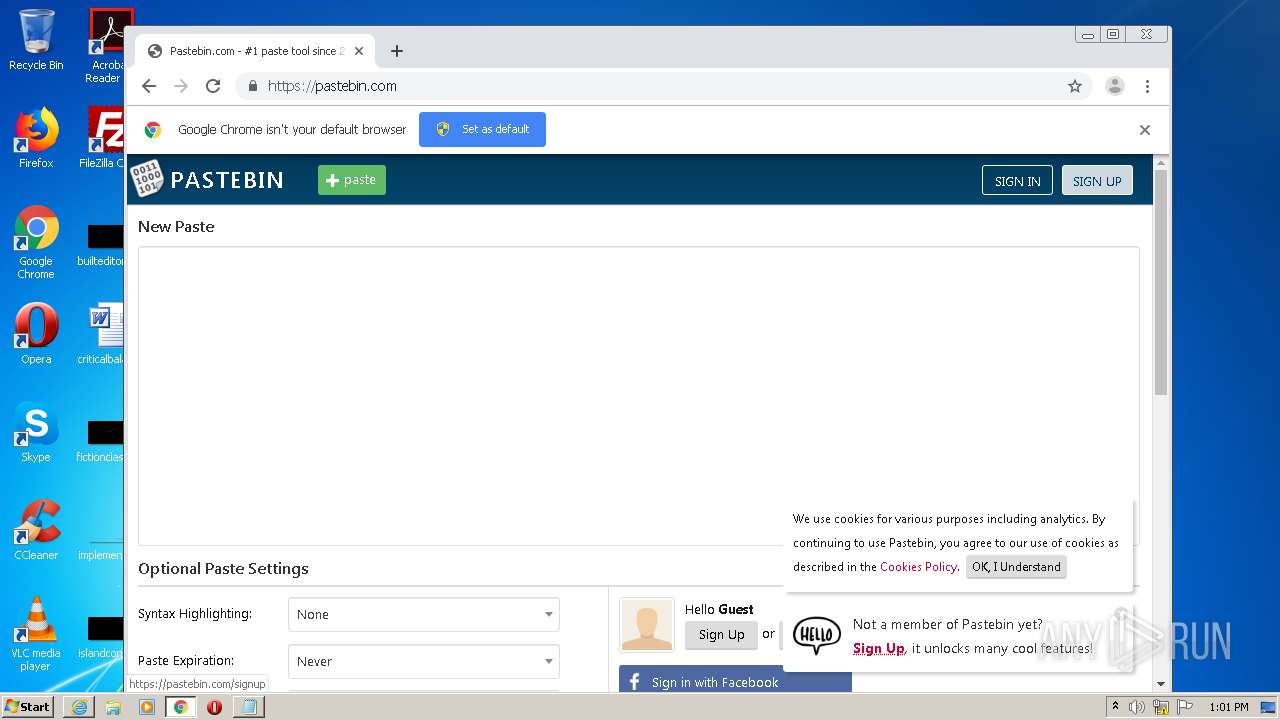Expand the Paste Expiration dropdown
1280x720 pixels.
[424, 662]
